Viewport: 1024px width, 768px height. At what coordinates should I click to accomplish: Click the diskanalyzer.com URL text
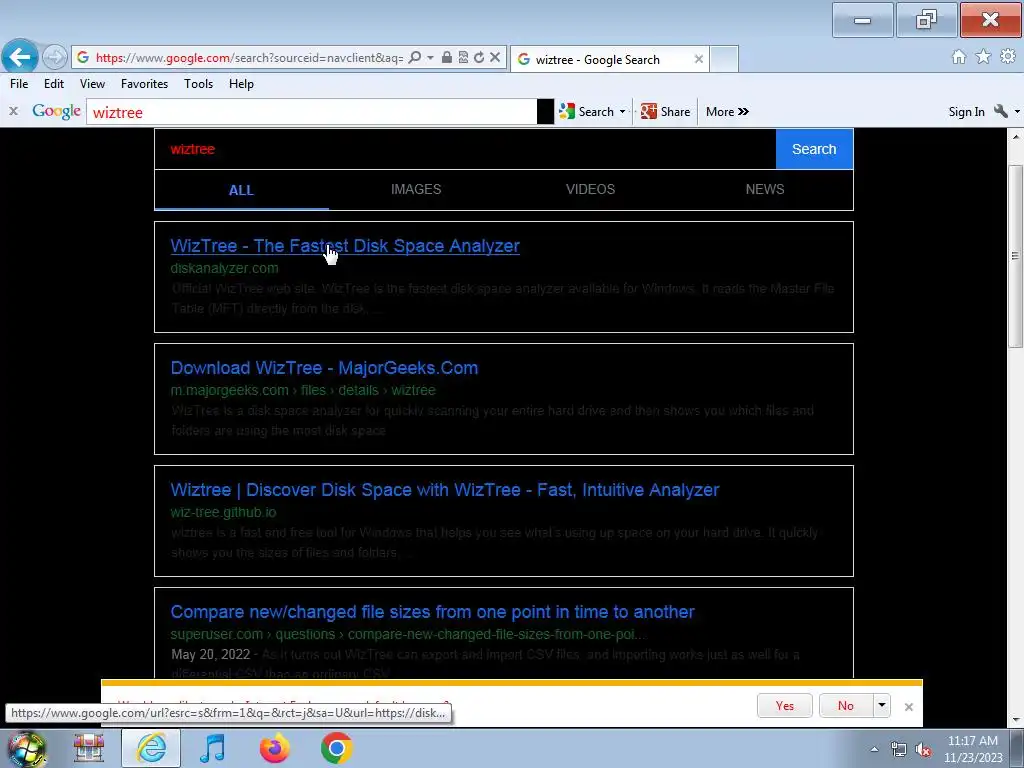click(x=224, y=268)
